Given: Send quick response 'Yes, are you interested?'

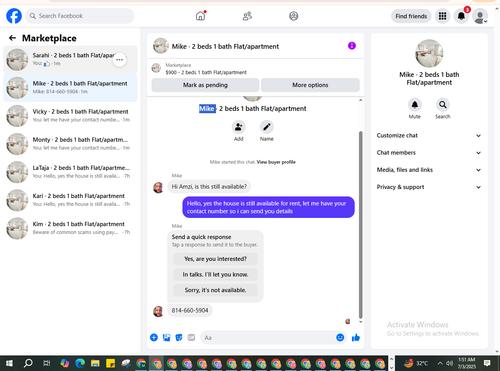Looking at the screenshot, I should click(x=215, y=259).
